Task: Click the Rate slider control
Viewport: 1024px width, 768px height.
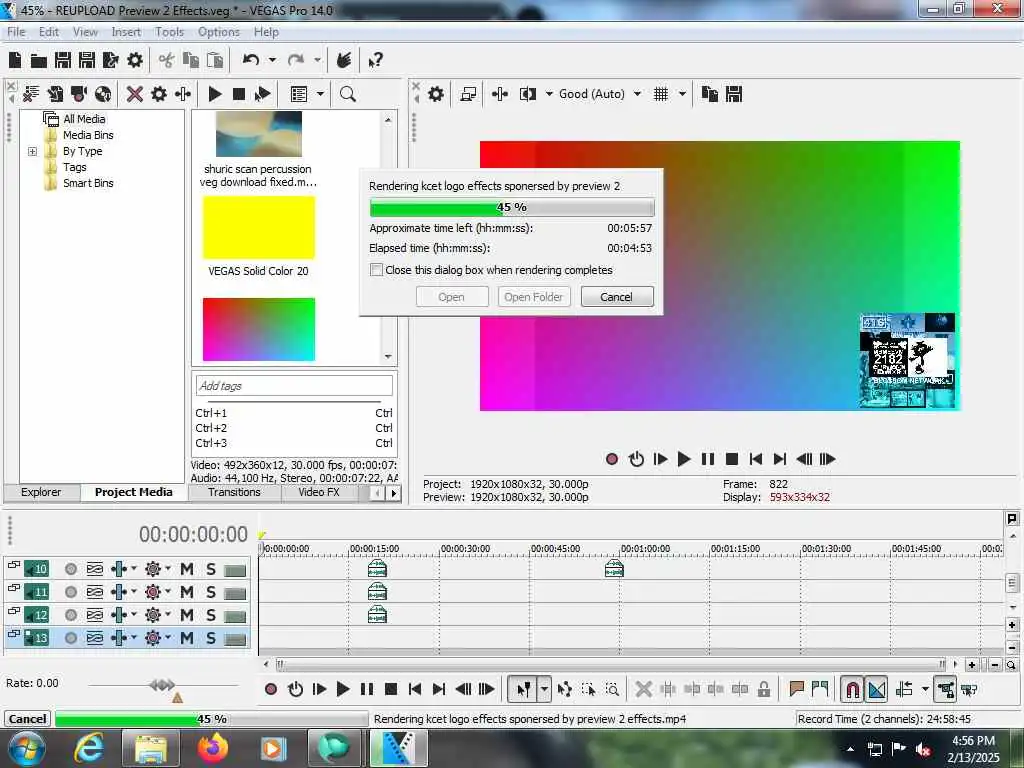Action: (x=162, y=685)
